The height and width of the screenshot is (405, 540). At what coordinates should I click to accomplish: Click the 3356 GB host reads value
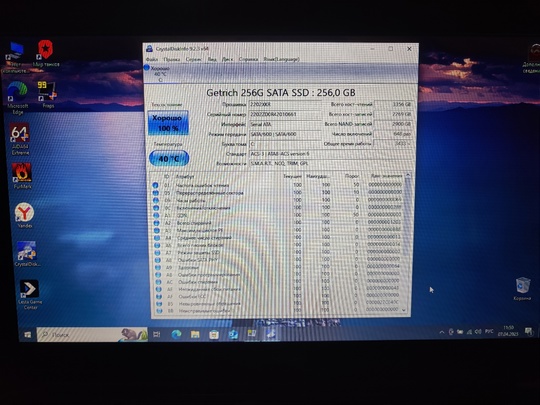pyautogui.click(x=393, y=104)
